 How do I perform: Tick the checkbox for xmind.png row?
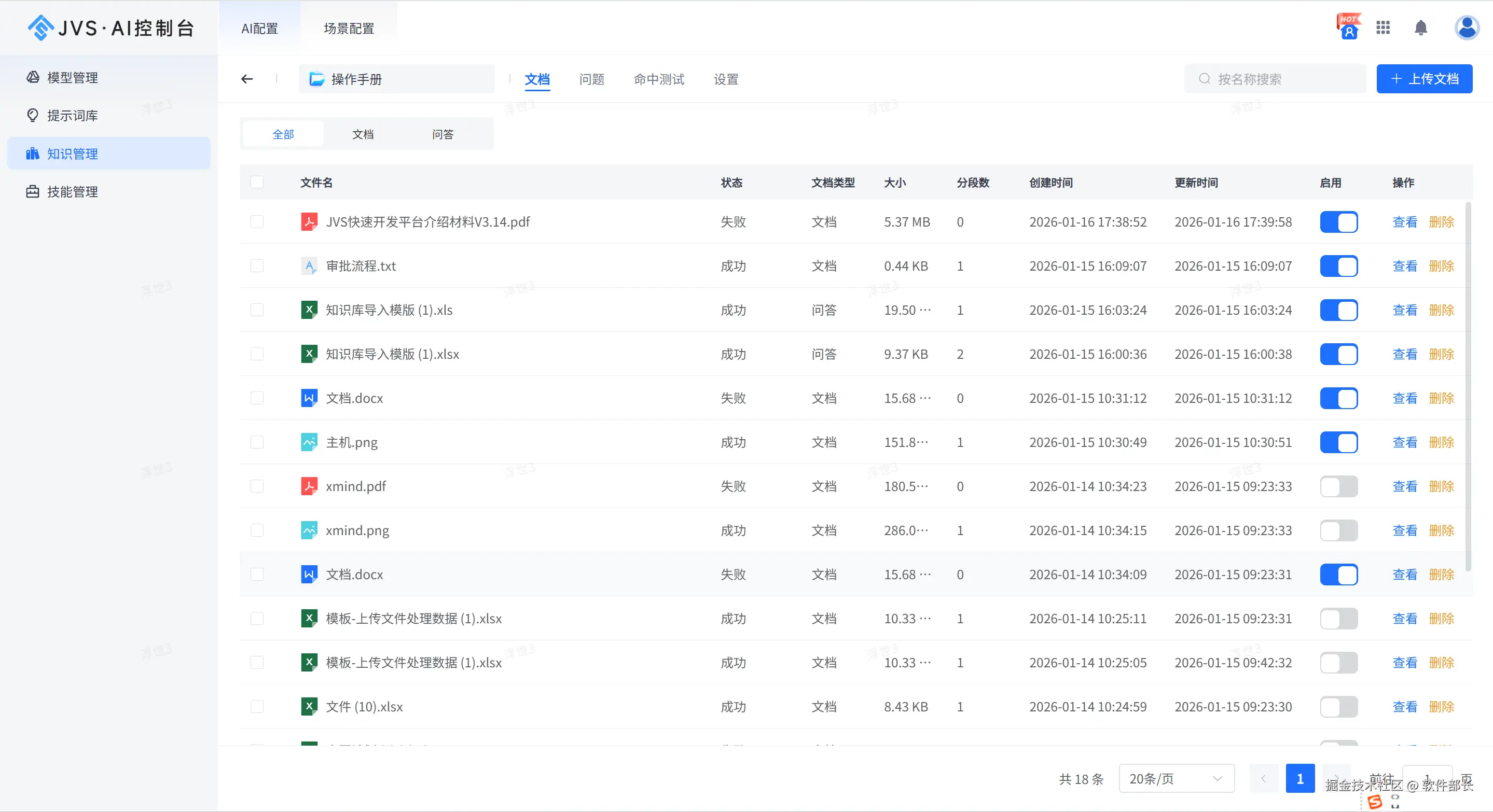tap(257, 530)
